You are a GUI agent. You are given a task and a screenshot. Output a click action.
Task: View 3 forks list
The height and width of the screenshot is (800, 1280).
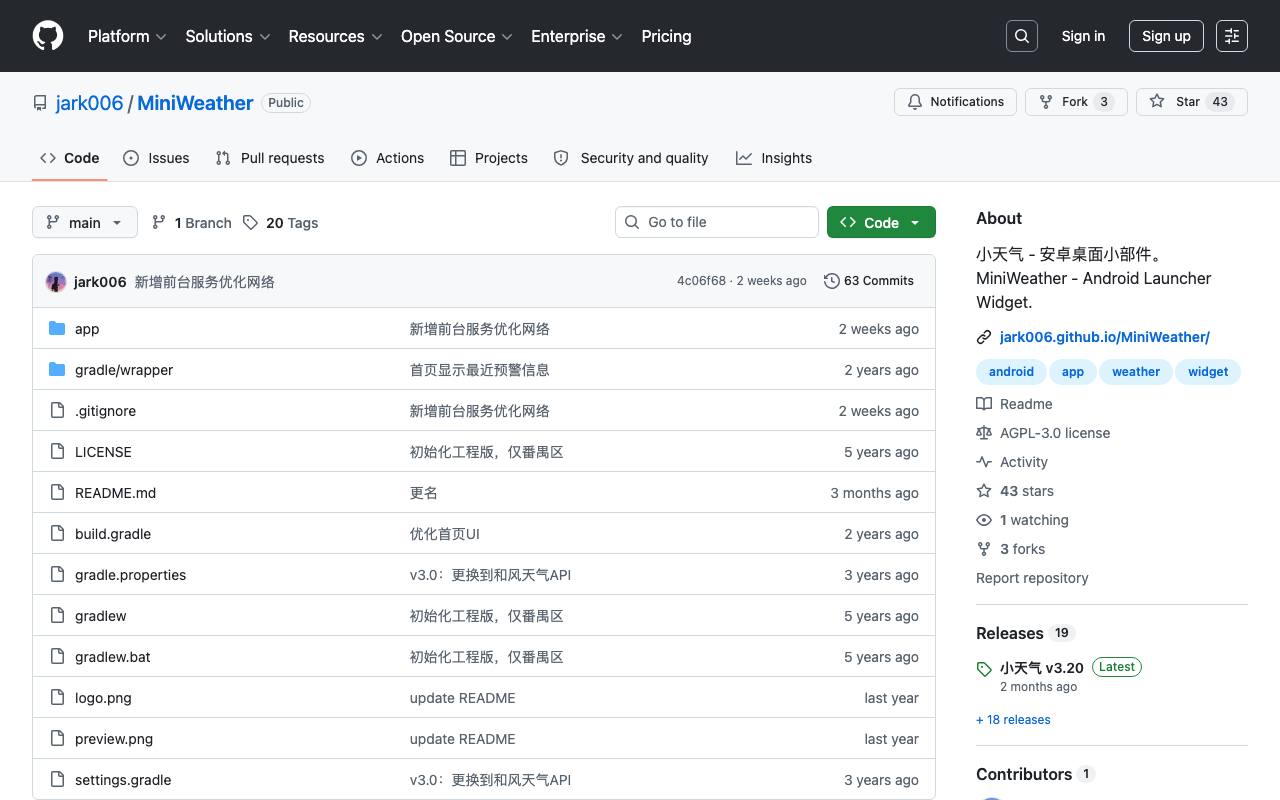point(1010,549)
